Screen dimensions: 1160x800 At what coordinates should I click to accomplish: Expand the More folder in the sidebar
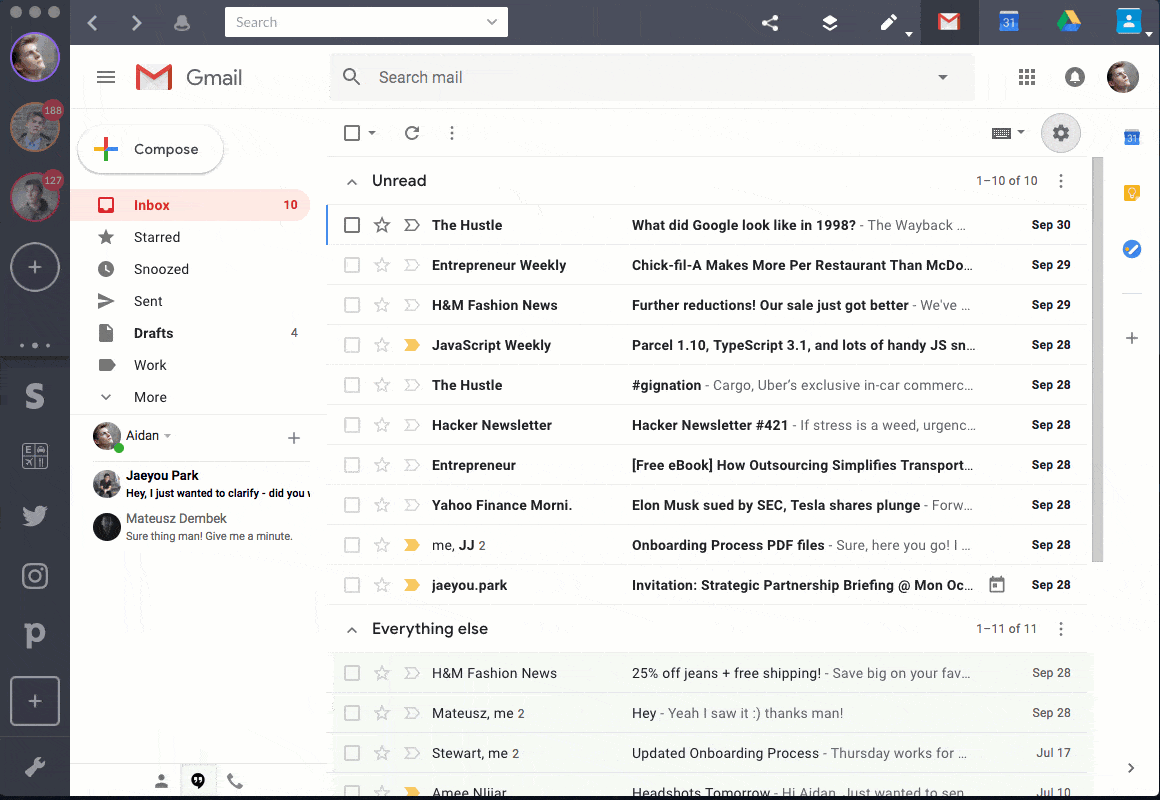coord(148,397)
